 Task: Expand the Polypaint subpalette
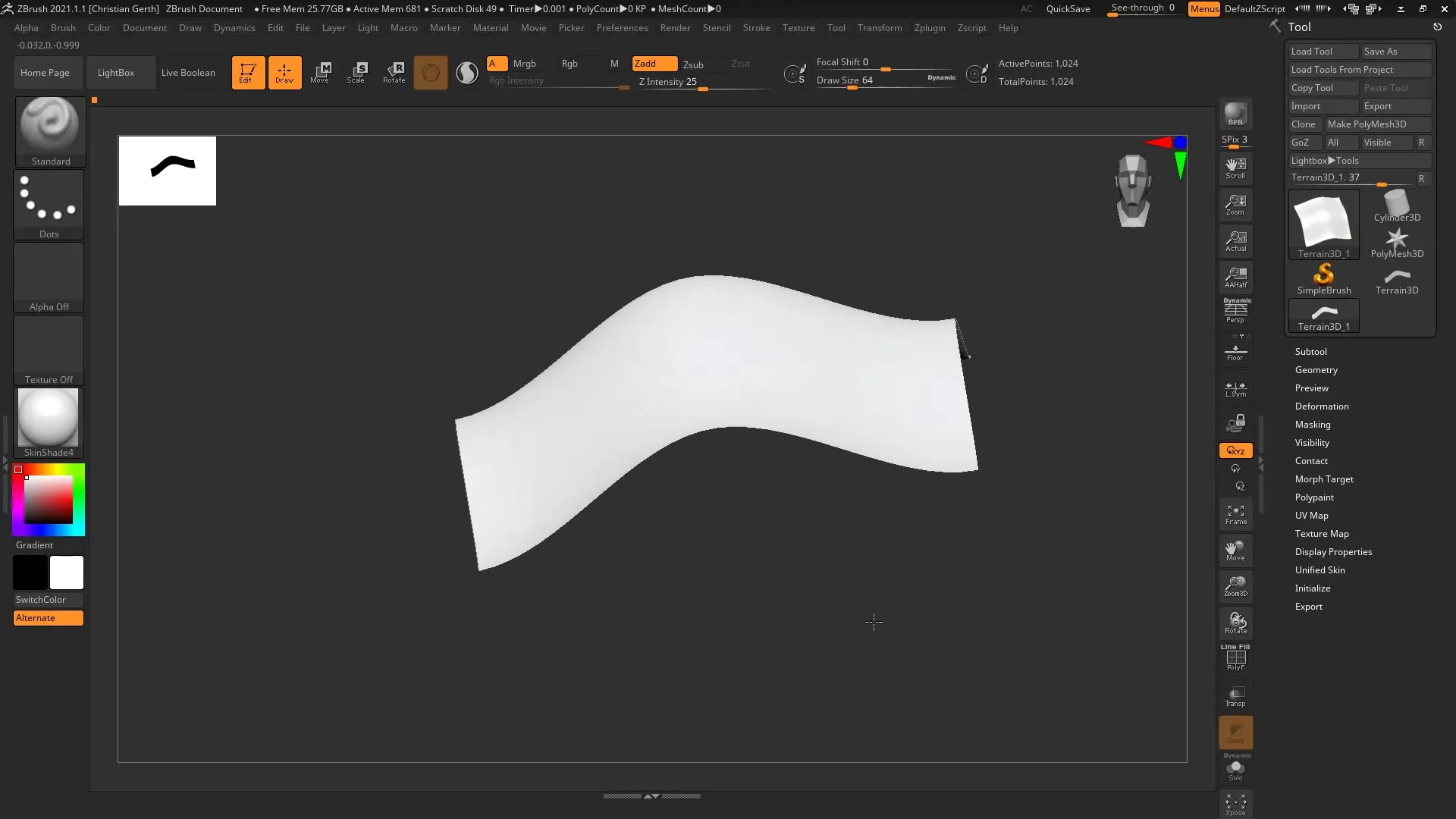point(1313,497)
